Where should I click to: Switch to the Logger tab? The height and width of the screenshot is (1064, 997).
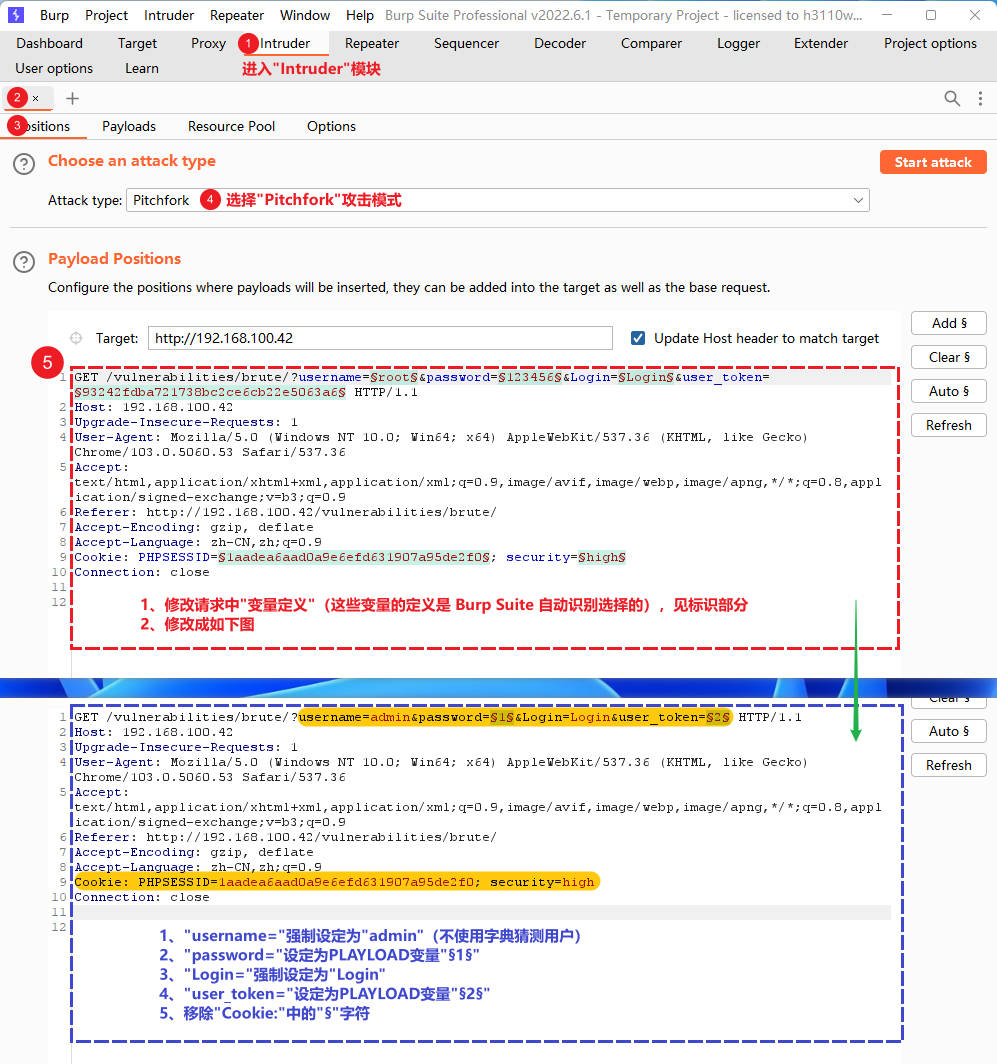click(x=738, y=43)
